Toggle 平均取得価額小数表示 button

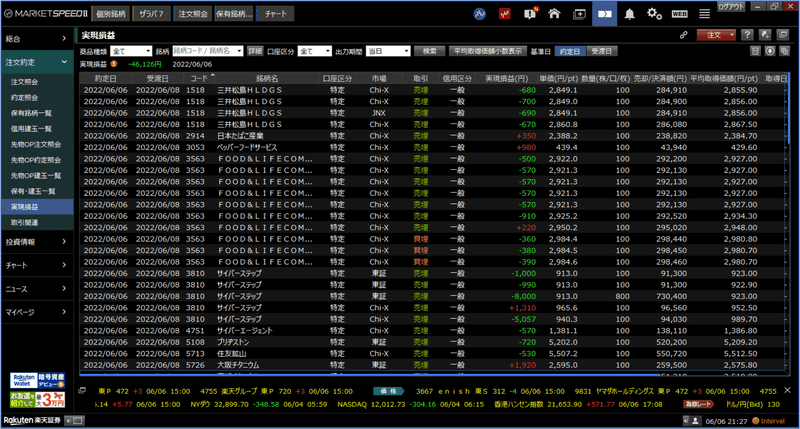(x=487, y=51)
